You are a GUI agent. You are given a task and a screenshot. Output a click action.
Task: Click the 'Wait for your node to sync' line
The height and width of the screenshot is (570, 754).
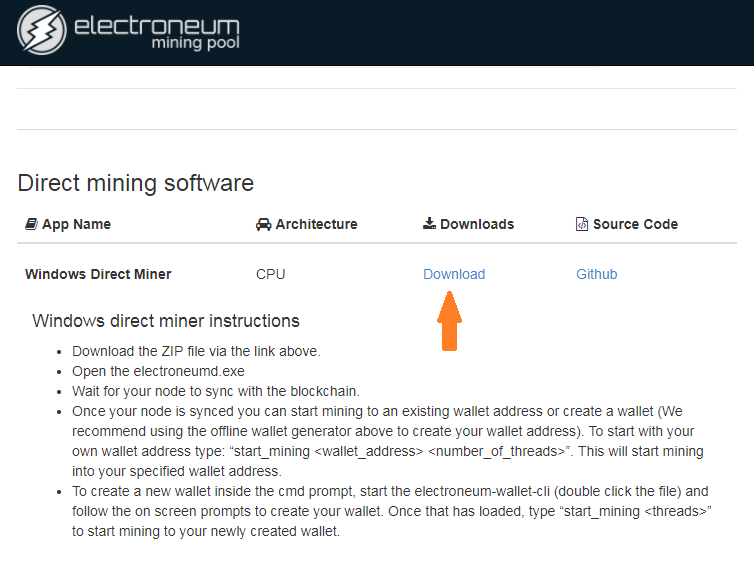(x=216, y=391)
